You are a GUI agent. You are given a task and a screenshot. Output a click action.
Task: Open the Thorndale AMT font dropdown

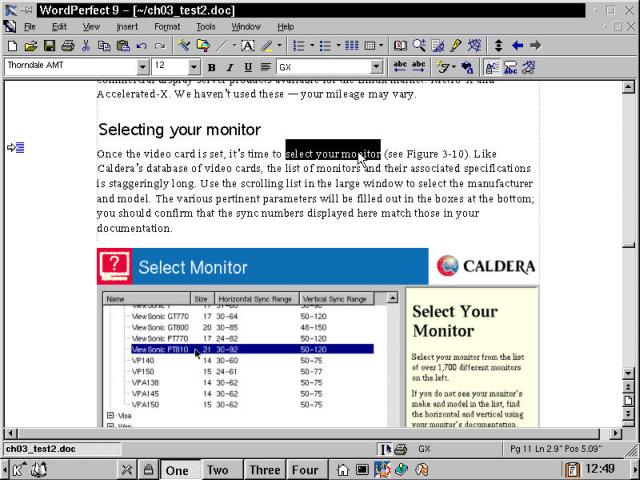pos(141,67)
